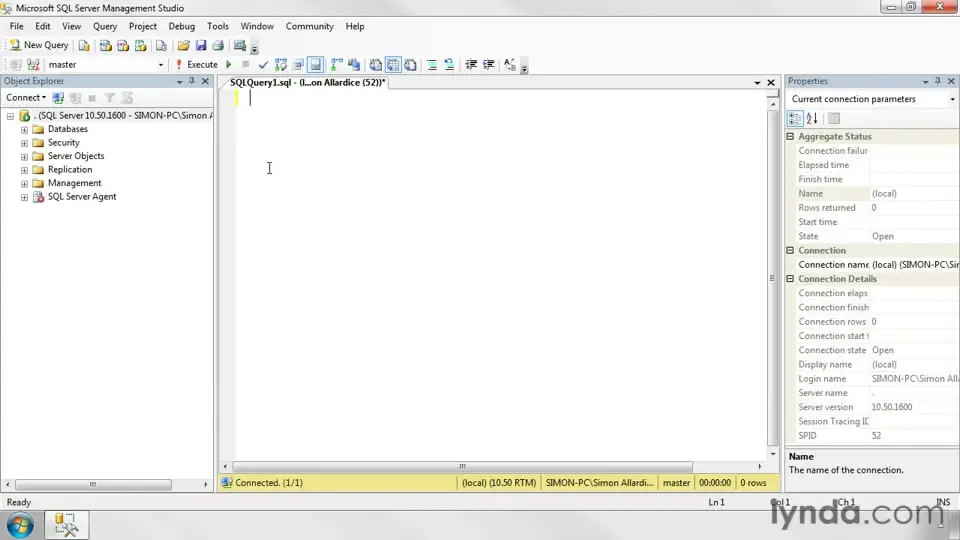Screen dimensions: 960x540
Task: Expand the Databases node
Action: pyautogui.click(x=24, y=129)
